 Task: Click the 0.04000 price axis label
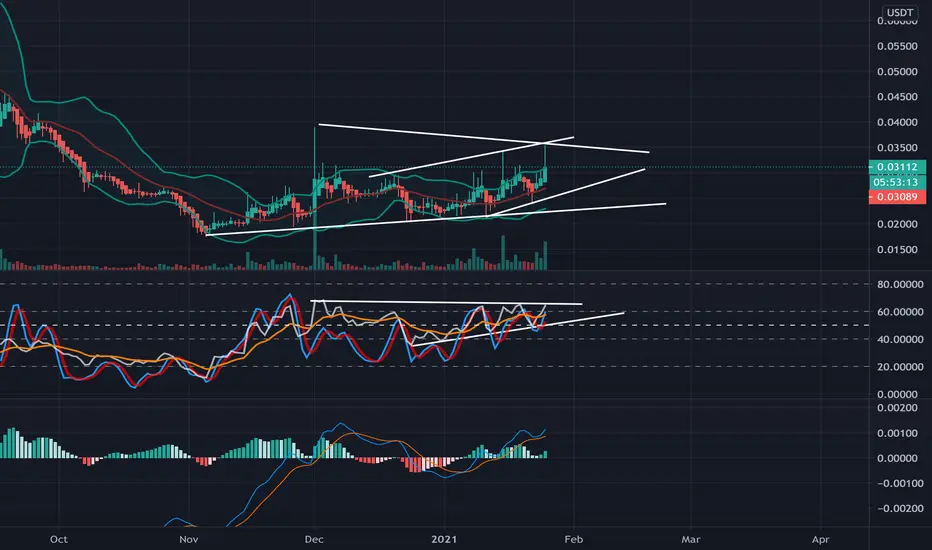click(x=897, y=122)
